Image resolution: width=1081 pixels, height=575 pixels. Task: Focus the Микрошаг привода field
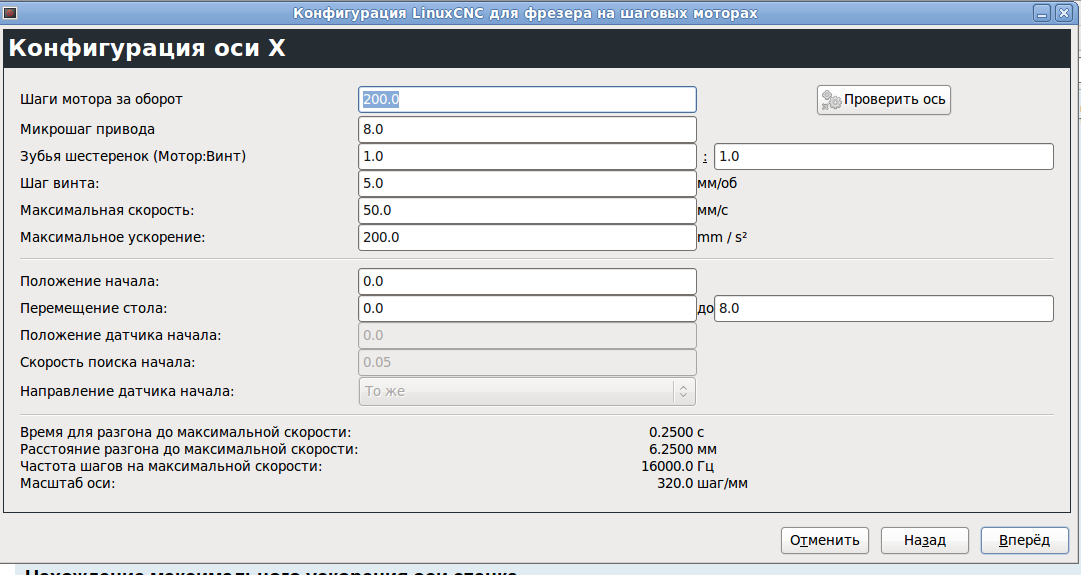click(x=527, y=129)
